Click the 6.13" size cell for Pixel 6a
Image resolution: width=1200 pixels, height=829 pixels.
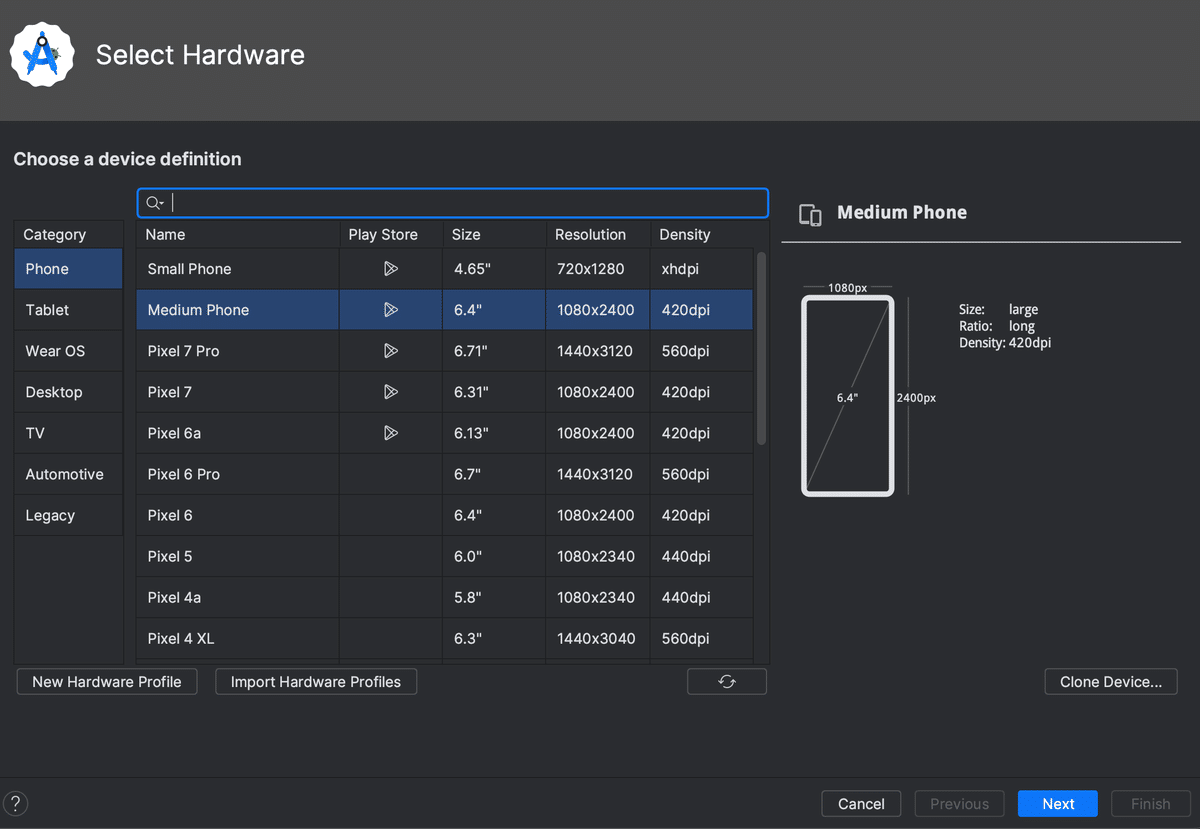click(x=494, y=433)
